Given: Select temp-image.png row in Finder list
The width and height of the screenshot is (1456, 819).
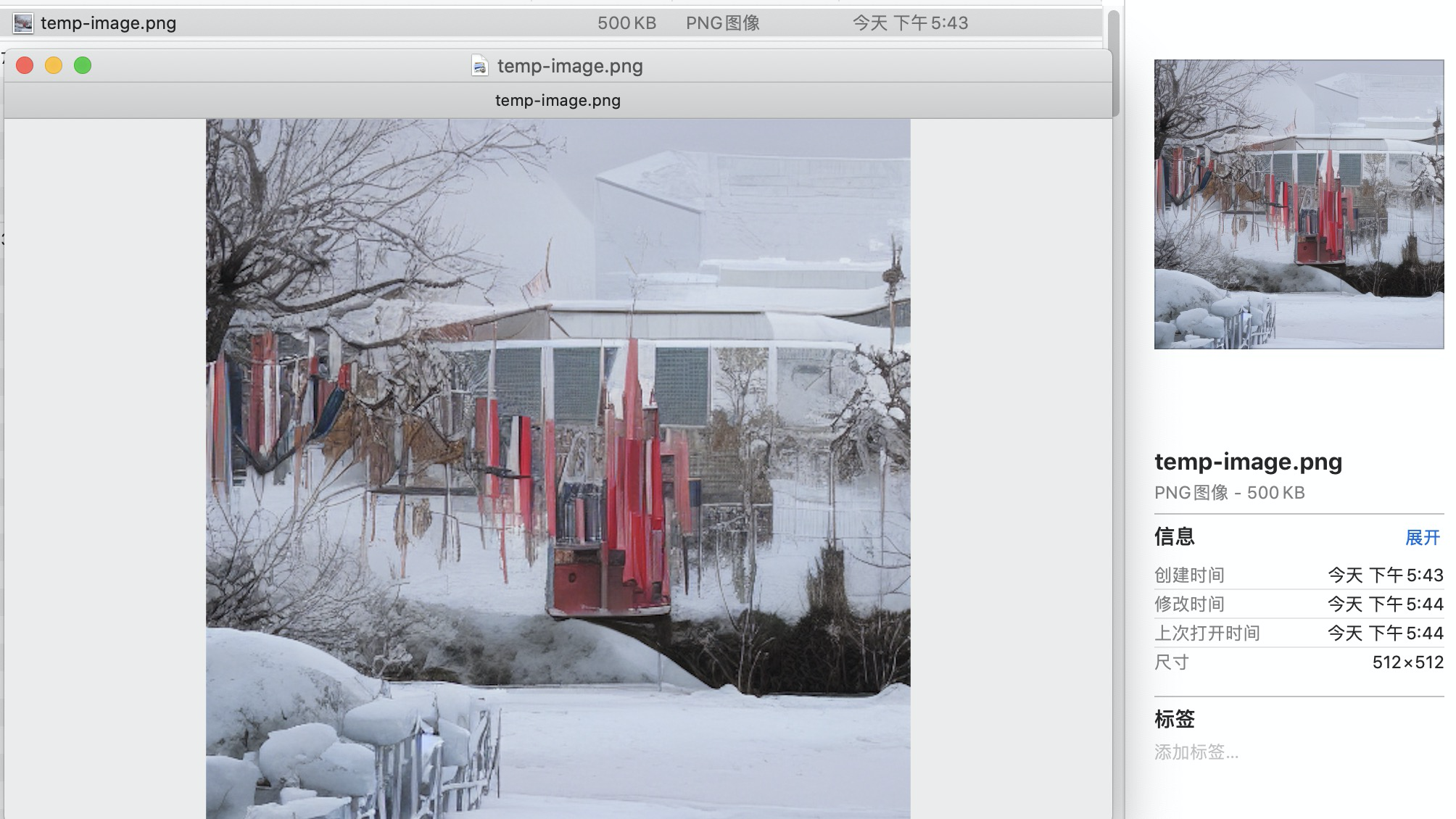Looking at the screenshot, I should 551,22.
